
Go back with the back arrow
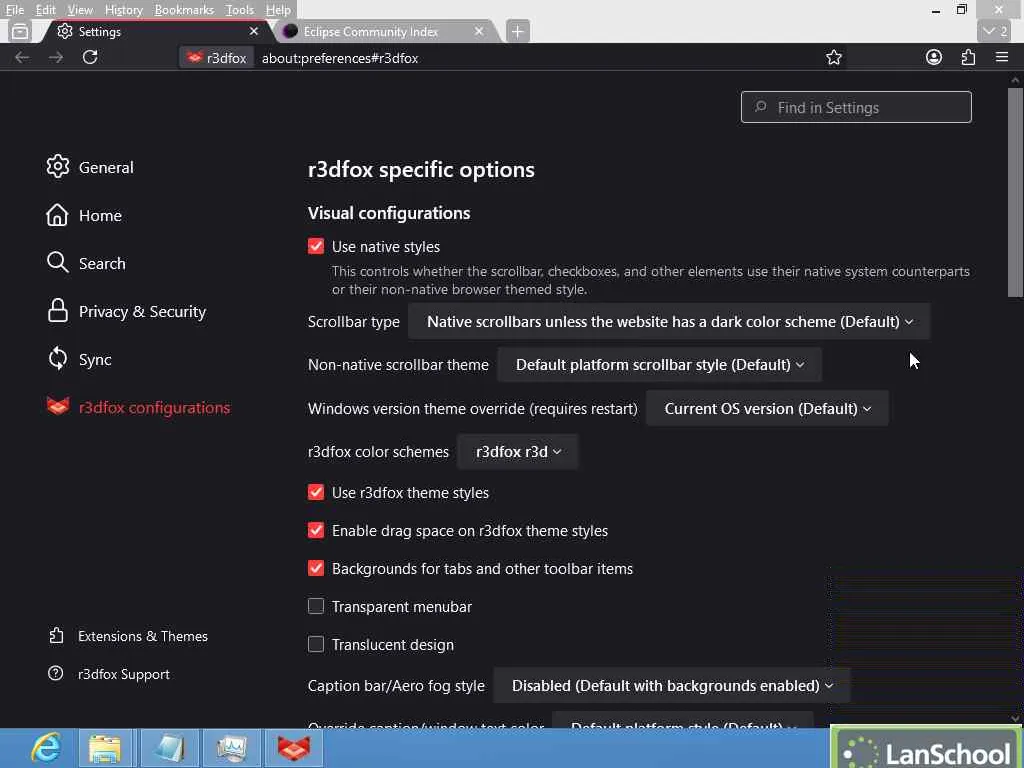coord(22,57)
